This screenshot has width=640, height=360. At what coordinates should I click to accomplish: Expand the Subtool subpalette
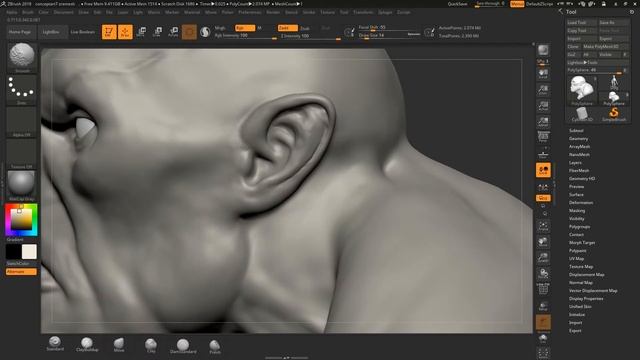coord(576,131)
